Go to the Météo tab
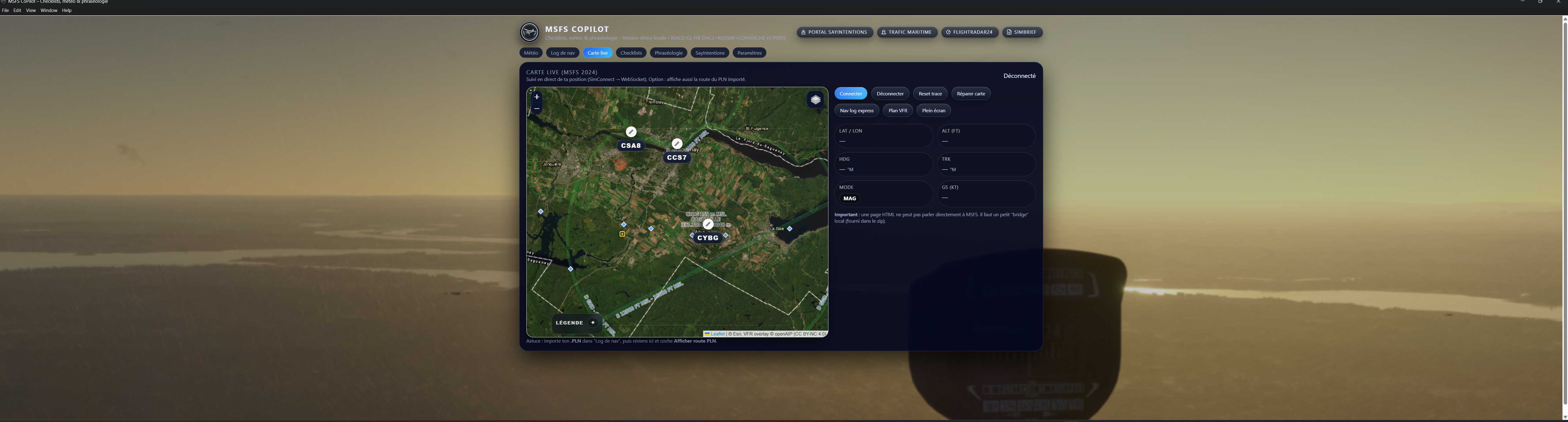 pos(531,53)
